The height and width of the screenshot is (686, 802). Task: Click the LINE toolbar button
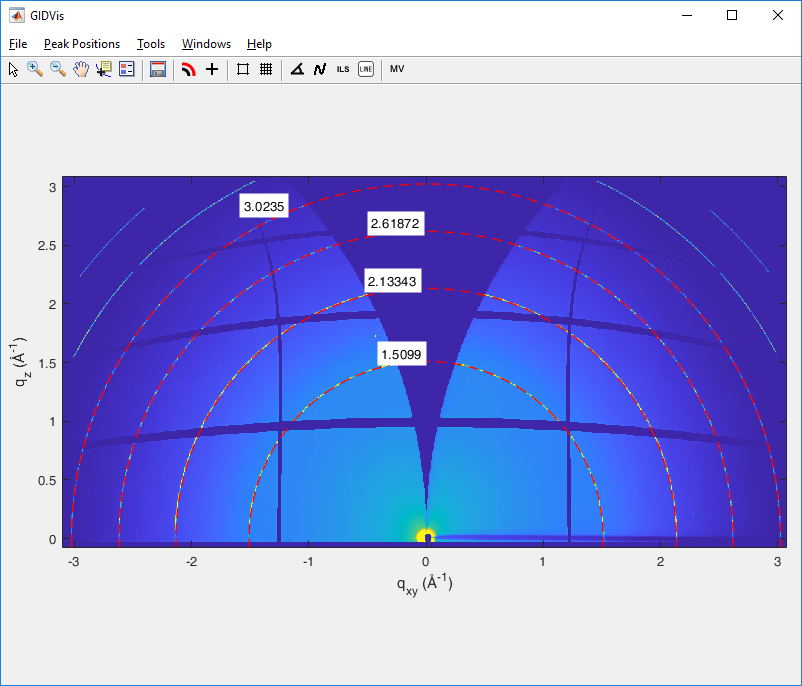[366, 69]
